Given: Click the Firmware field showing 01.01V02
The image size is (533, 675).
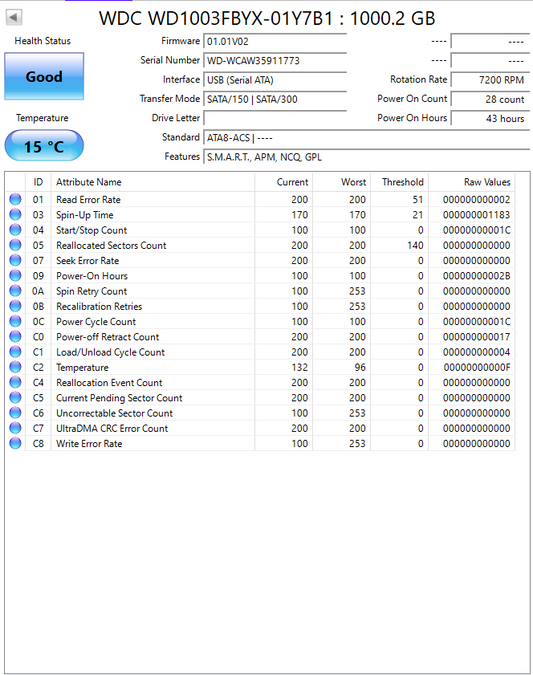Looking at the screenshot, I should [275, 41].
